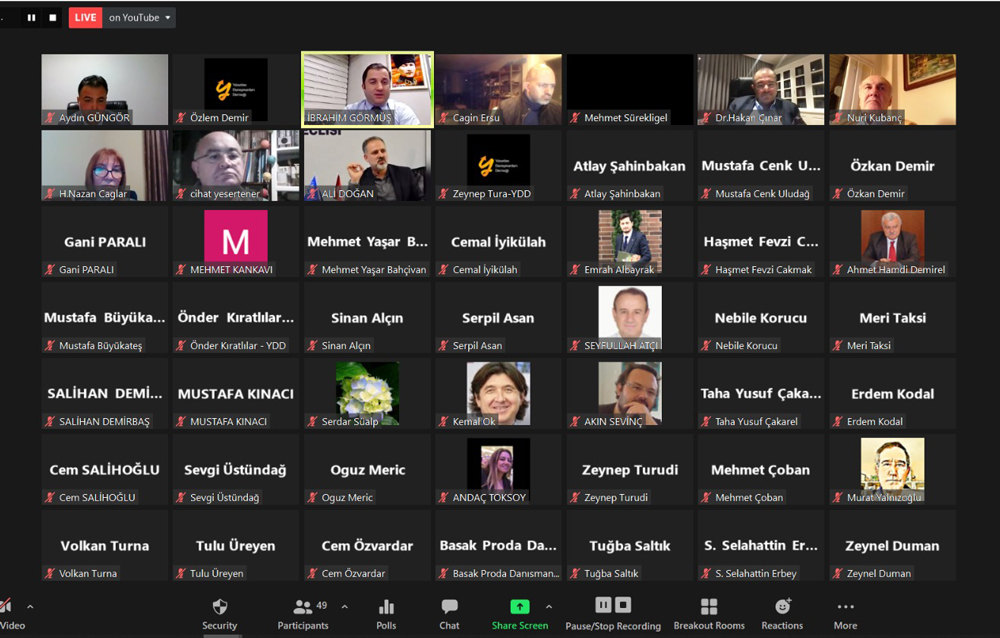The width and height of the screenshot is (1000, 638).
Task: Click the Pause/Stop Recording button
Action: [613, 613]
